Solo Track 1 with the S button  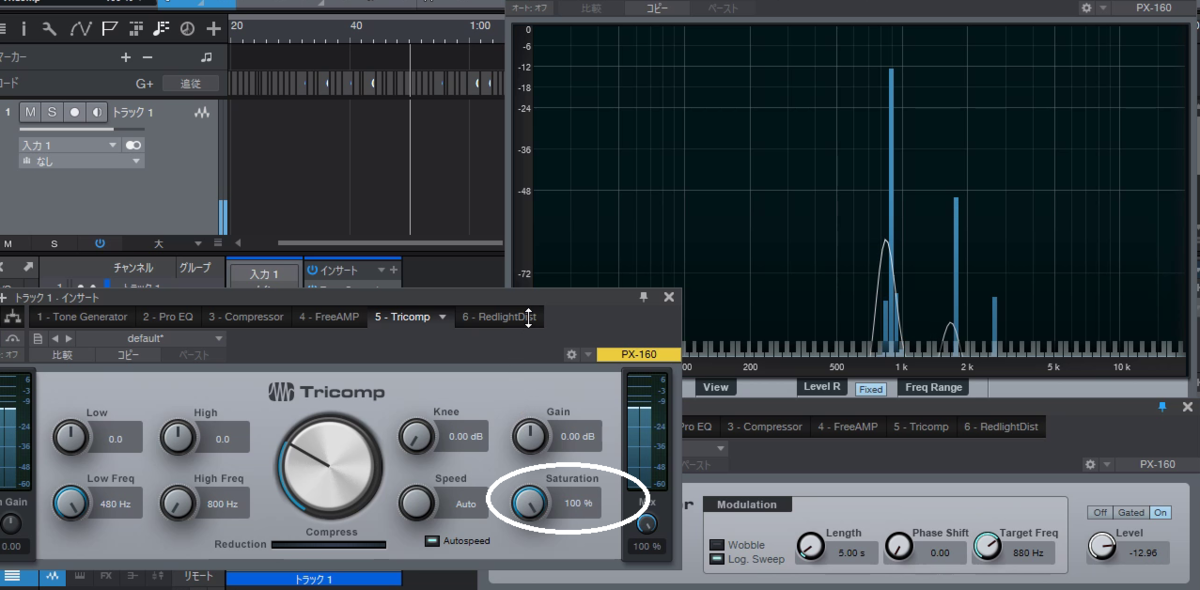(52, 113)
